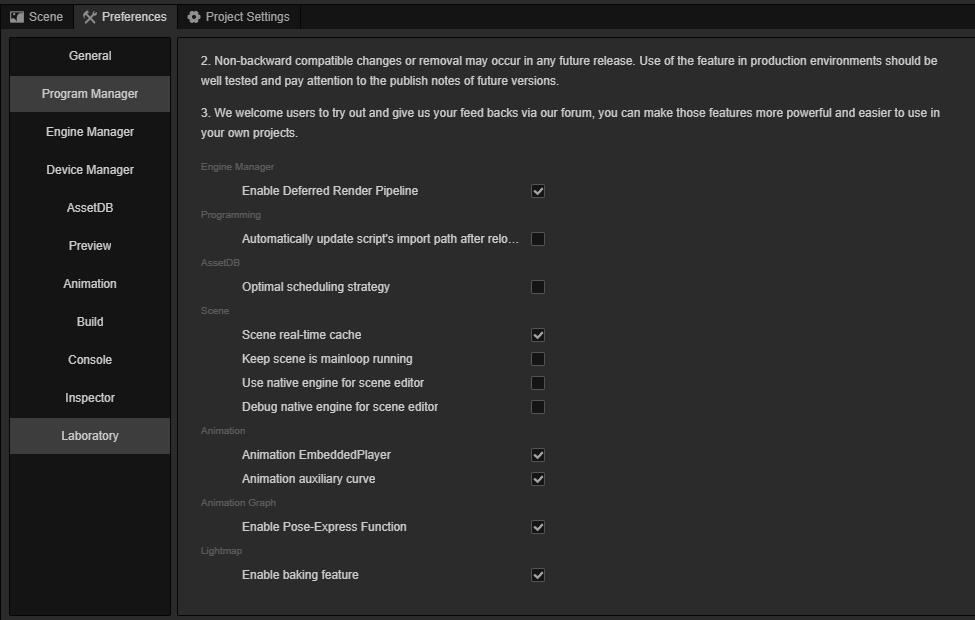This screenshot has height=620, width=975.
Task: Open the AssetDB preferences page
Action: click(90, 208)
